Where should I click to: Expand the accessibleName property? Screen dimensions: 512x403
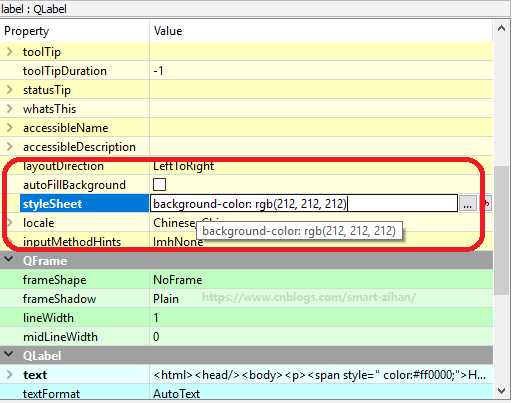click(x=10, y=128)
